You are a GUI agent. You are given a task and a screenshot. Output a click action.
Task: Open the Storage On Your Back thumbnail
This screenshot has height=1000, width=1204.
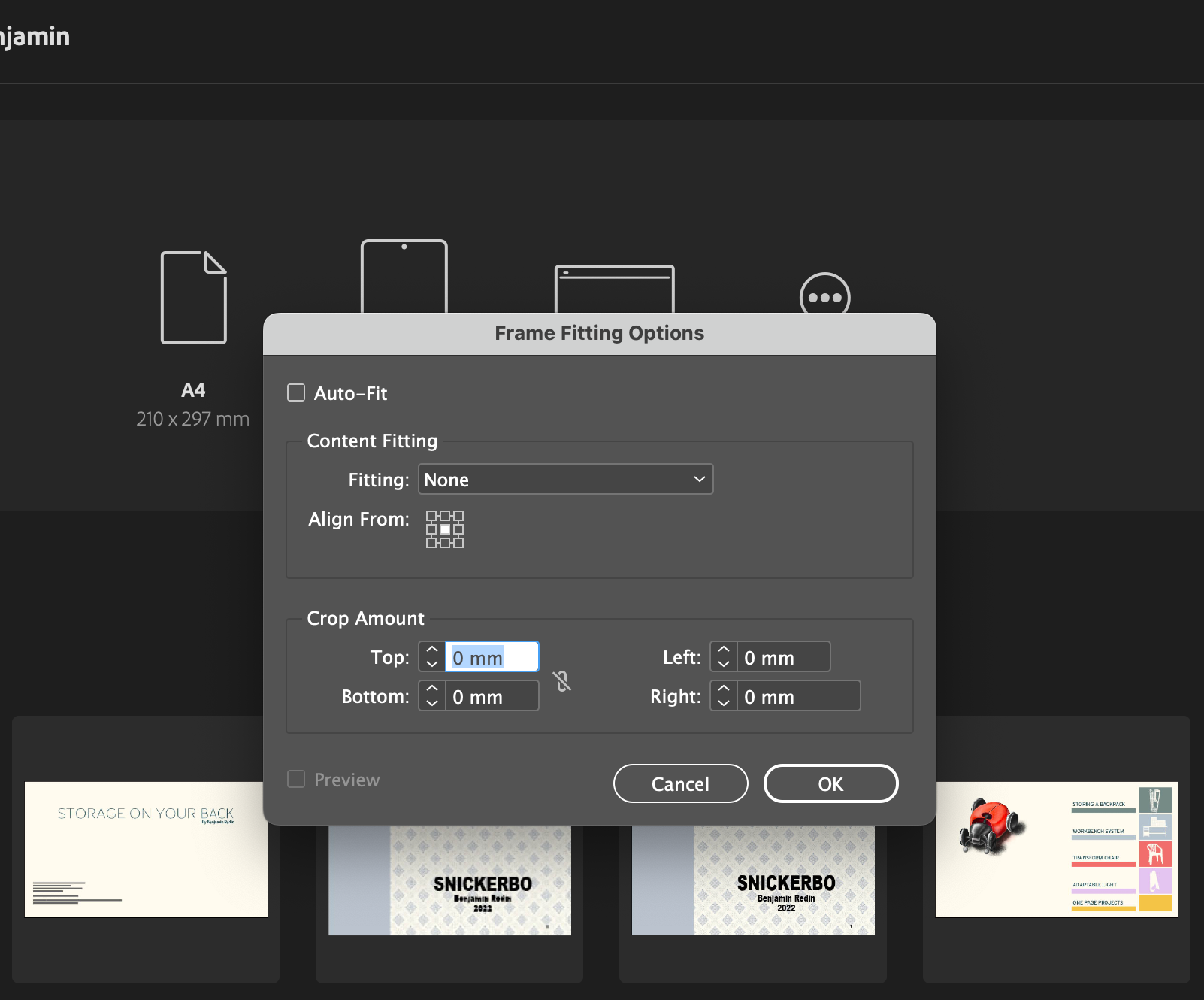pyautogui.click(x=146, y=850)
